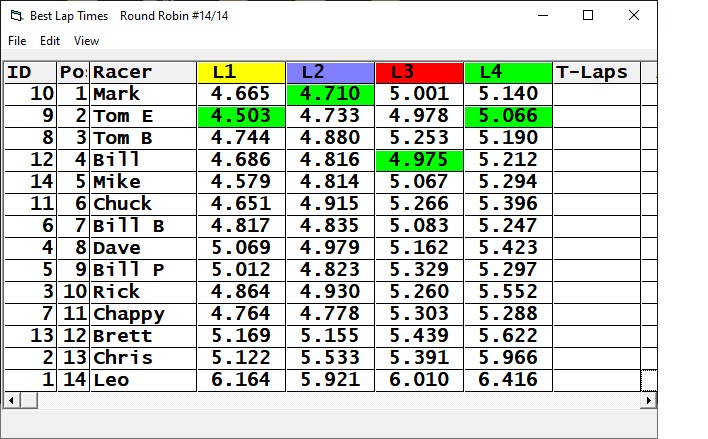Open the File menu
708x439 pixels.
(x=17, y=41)
